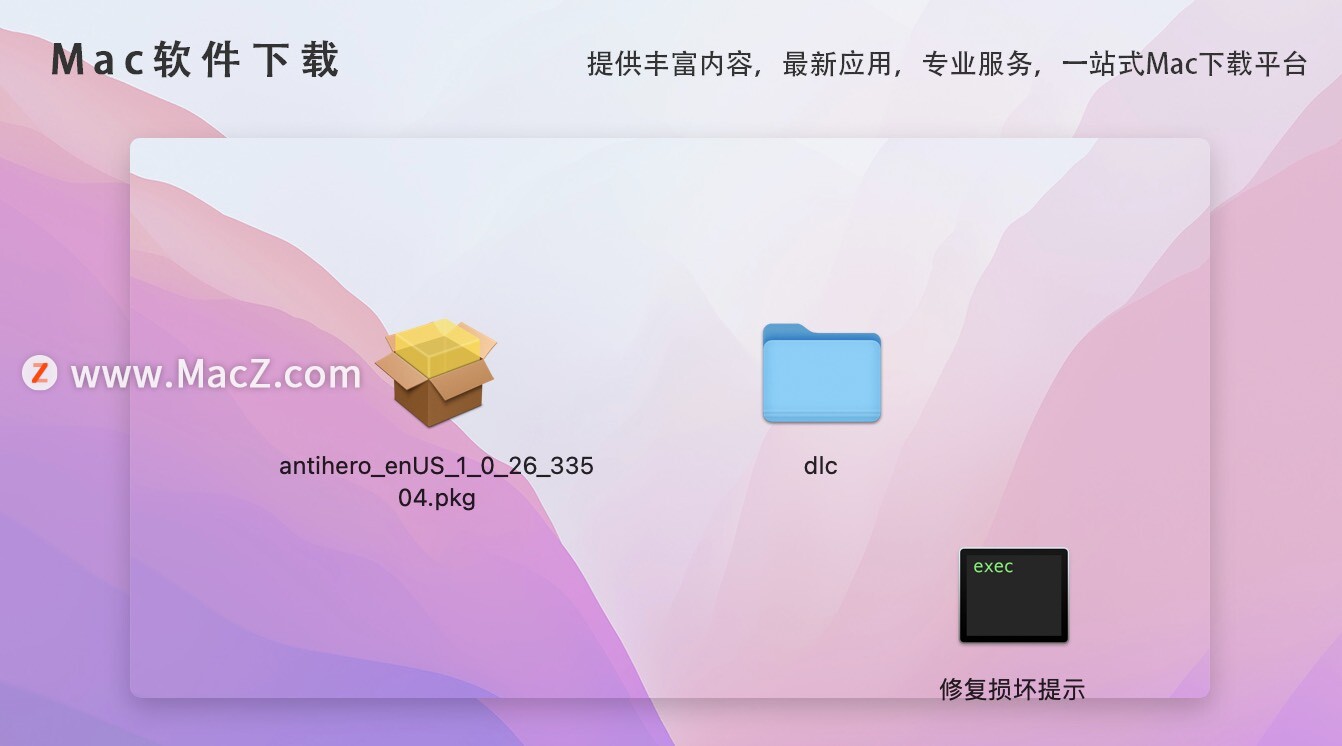Click the yellow cube atop the package box

[x=438, y=346]
